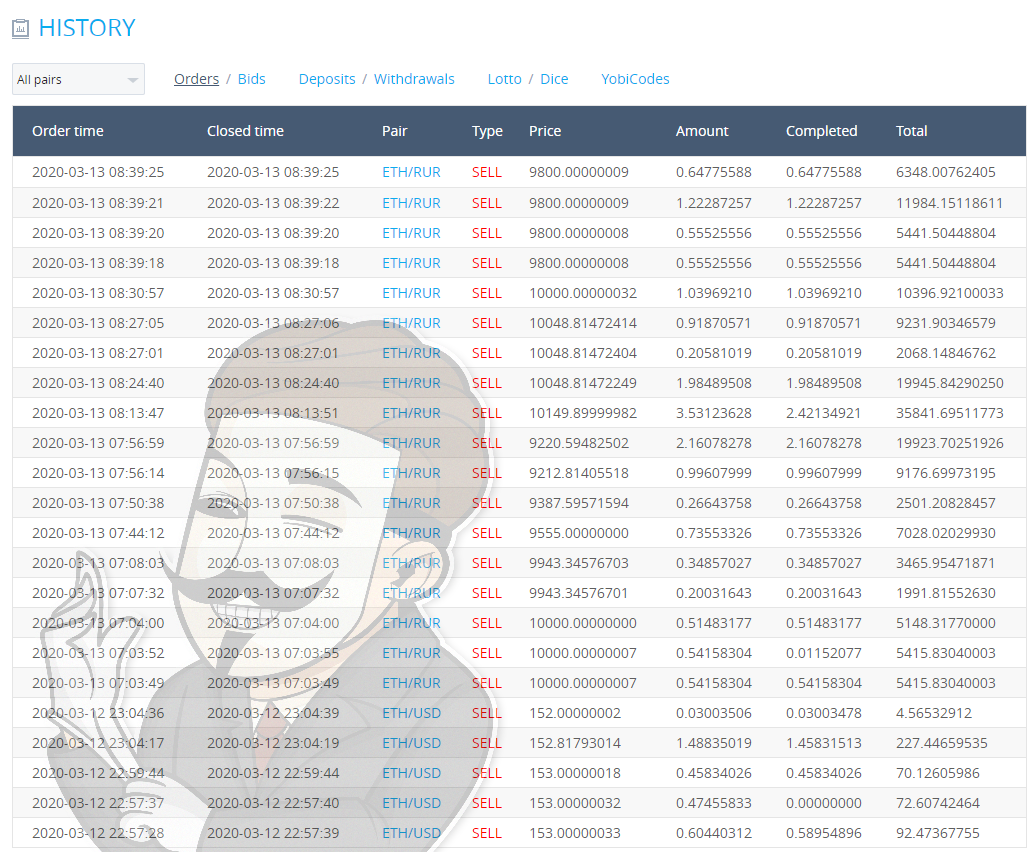Viewport: 1030px width, 852px height.
Task: Open ETH/USD link in 23:04:36 order row
Action: [x=411, y=713]
